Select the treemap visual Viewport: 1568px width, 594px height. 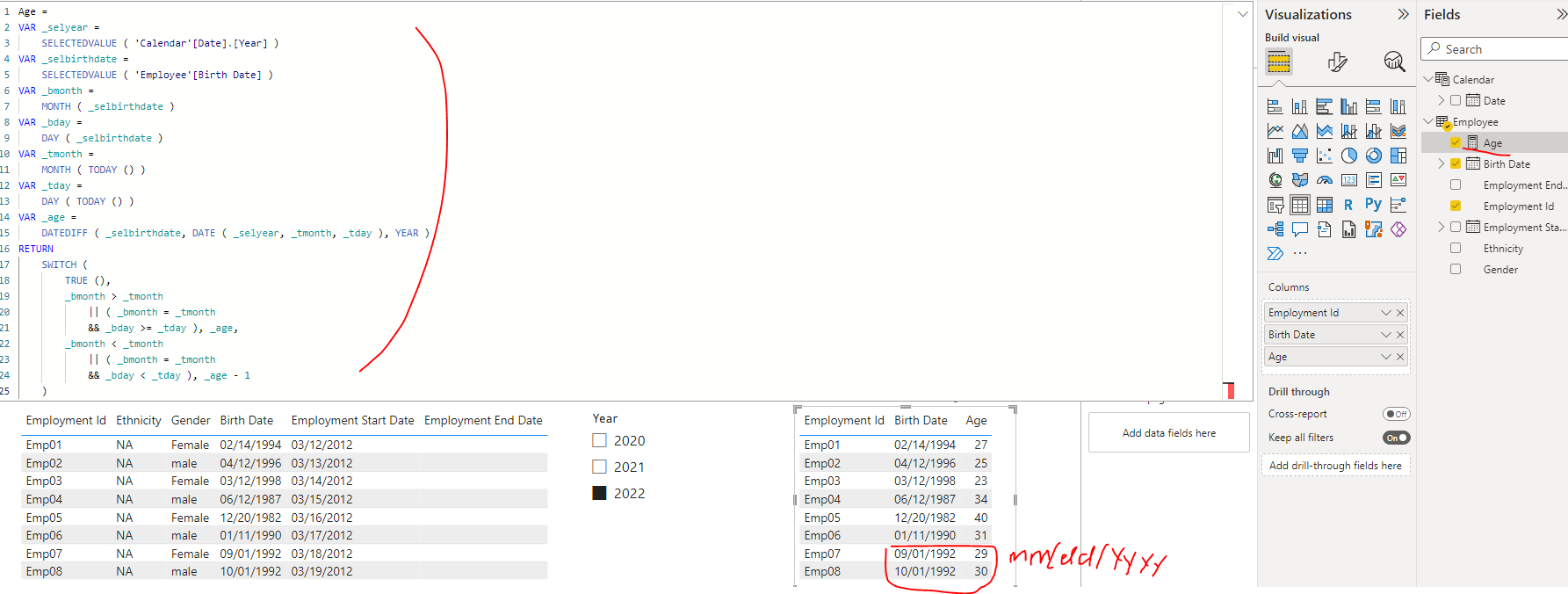coord(1398,156)
